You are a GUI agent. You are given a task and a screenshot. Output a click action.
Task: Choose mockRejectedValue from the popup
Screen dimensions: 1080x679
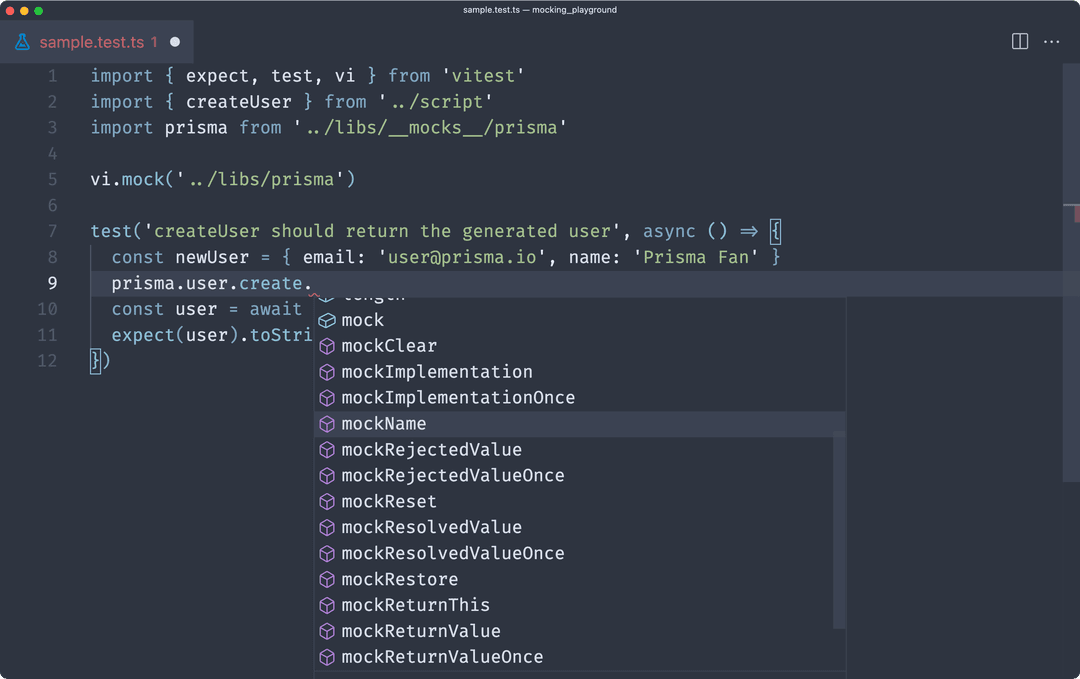click(432, 449)
